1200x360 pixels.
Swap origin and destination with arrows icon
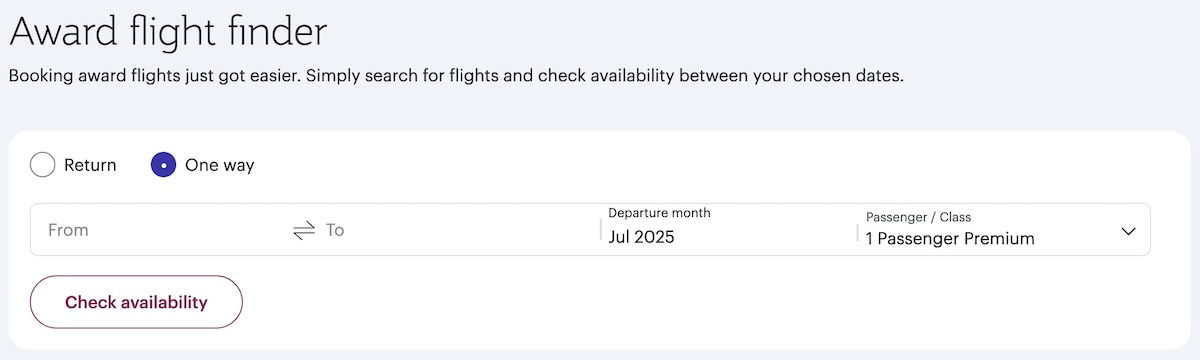304,231
